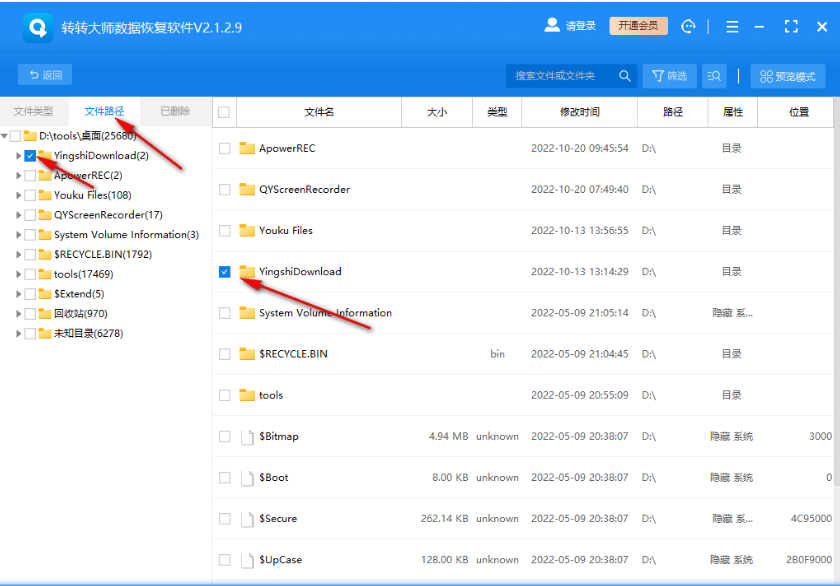
Task: Switch to the 已删除 tab
Action: point(175,111)
